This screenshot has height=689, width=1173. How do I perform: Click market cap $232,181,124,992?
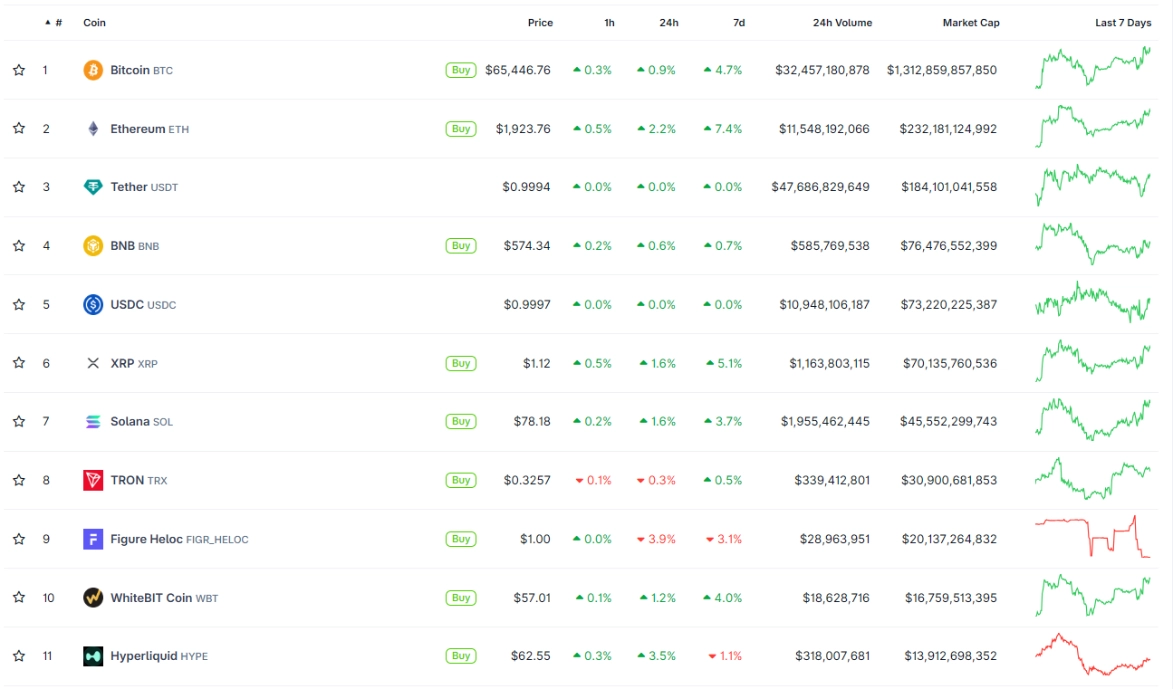[x=948, y=129]
